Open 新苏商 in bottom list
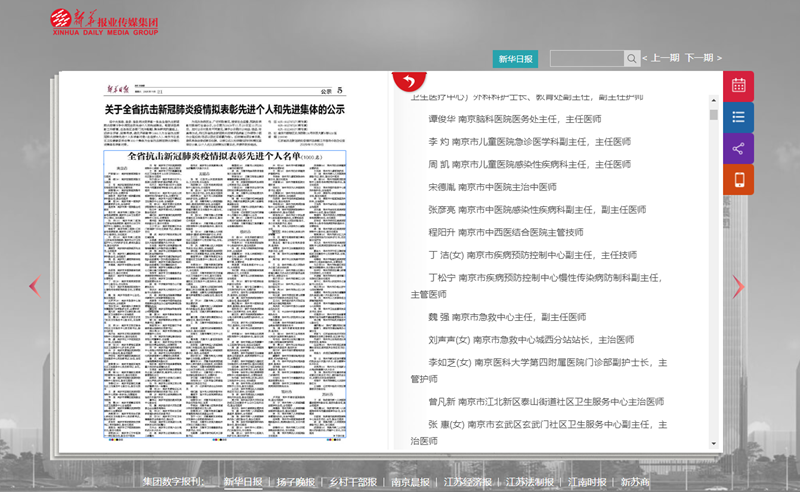The width and height of the screenshot is (800, 492). (635, 482)
